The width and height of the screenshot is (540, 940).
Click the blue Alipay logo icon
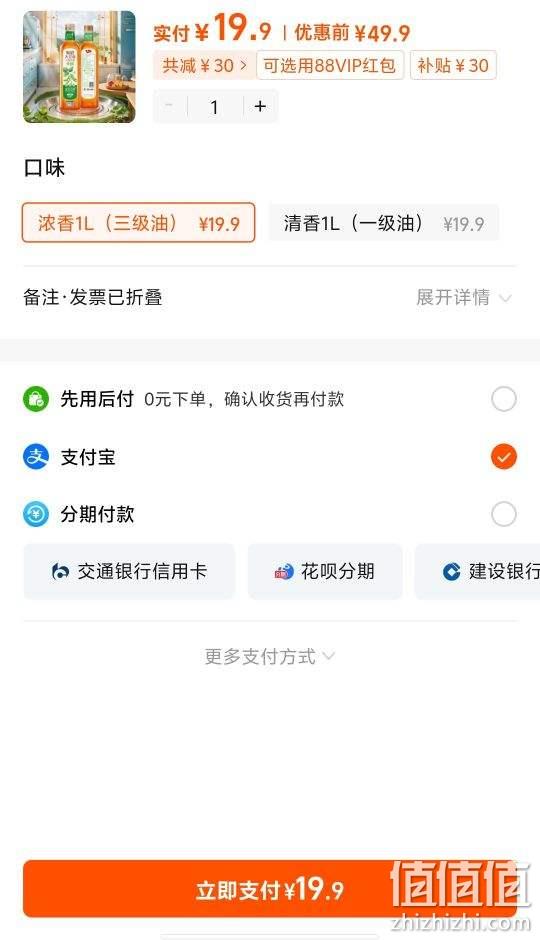tap(36, 457)
